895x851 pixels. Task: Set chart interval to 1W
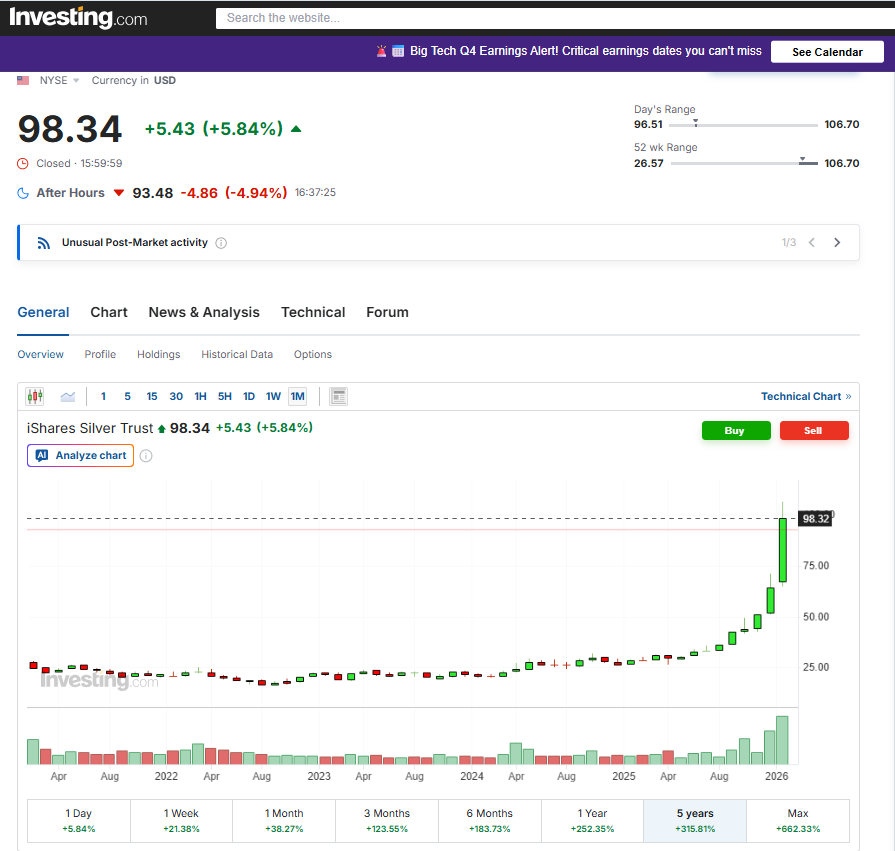coord(273,396)
